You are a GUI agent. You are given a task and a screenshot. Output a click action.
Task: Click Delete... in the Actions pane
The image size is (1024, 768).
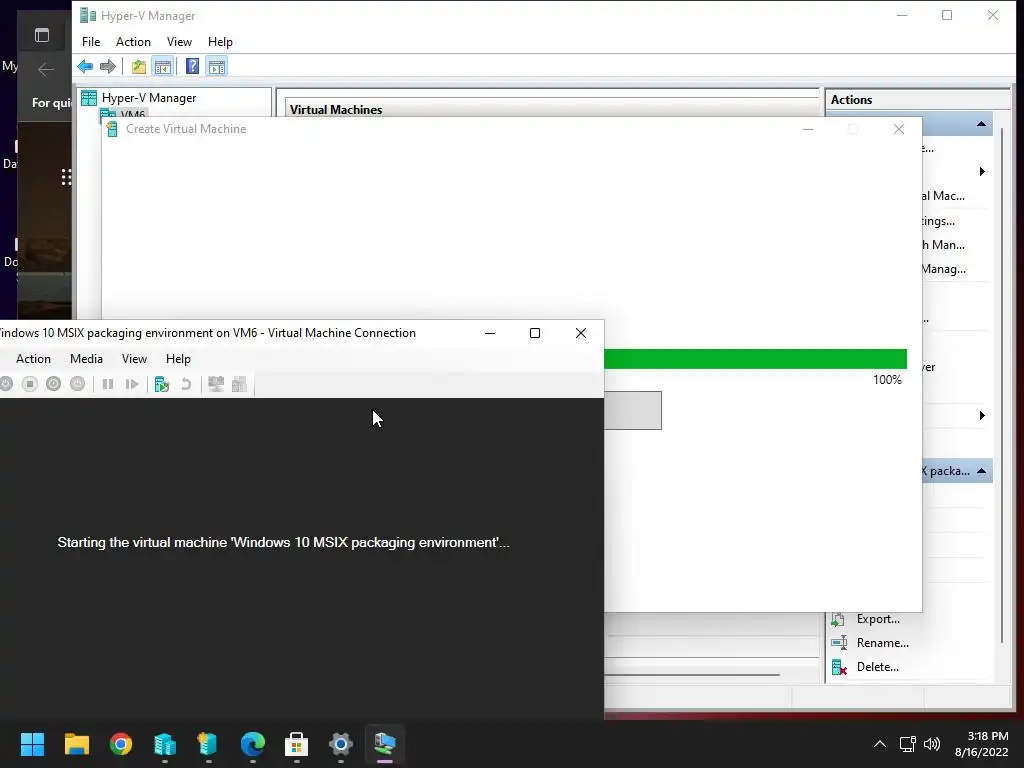point(878,667)
